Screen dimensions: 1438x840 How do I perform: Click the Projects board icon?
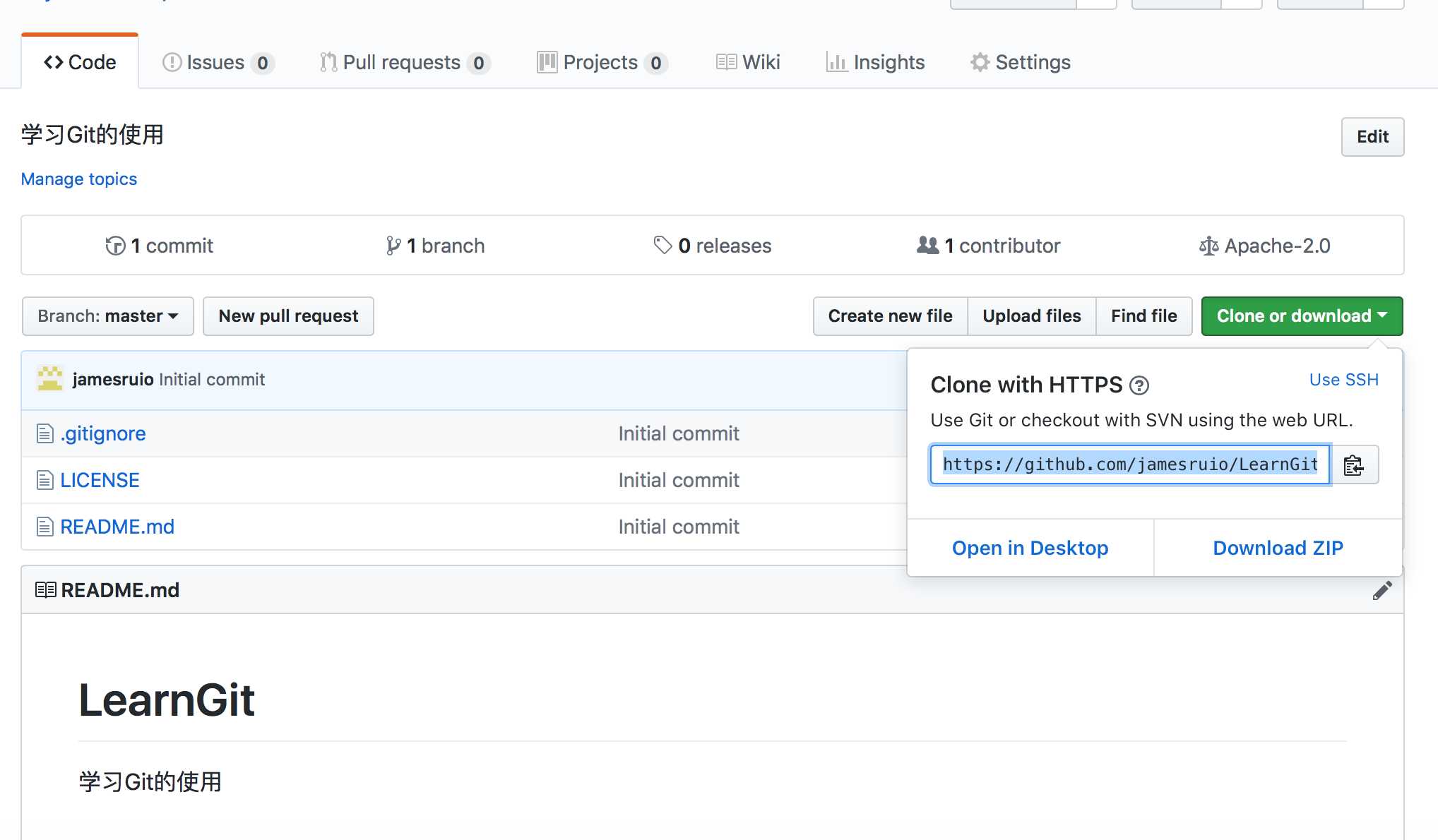click(547, 62)
